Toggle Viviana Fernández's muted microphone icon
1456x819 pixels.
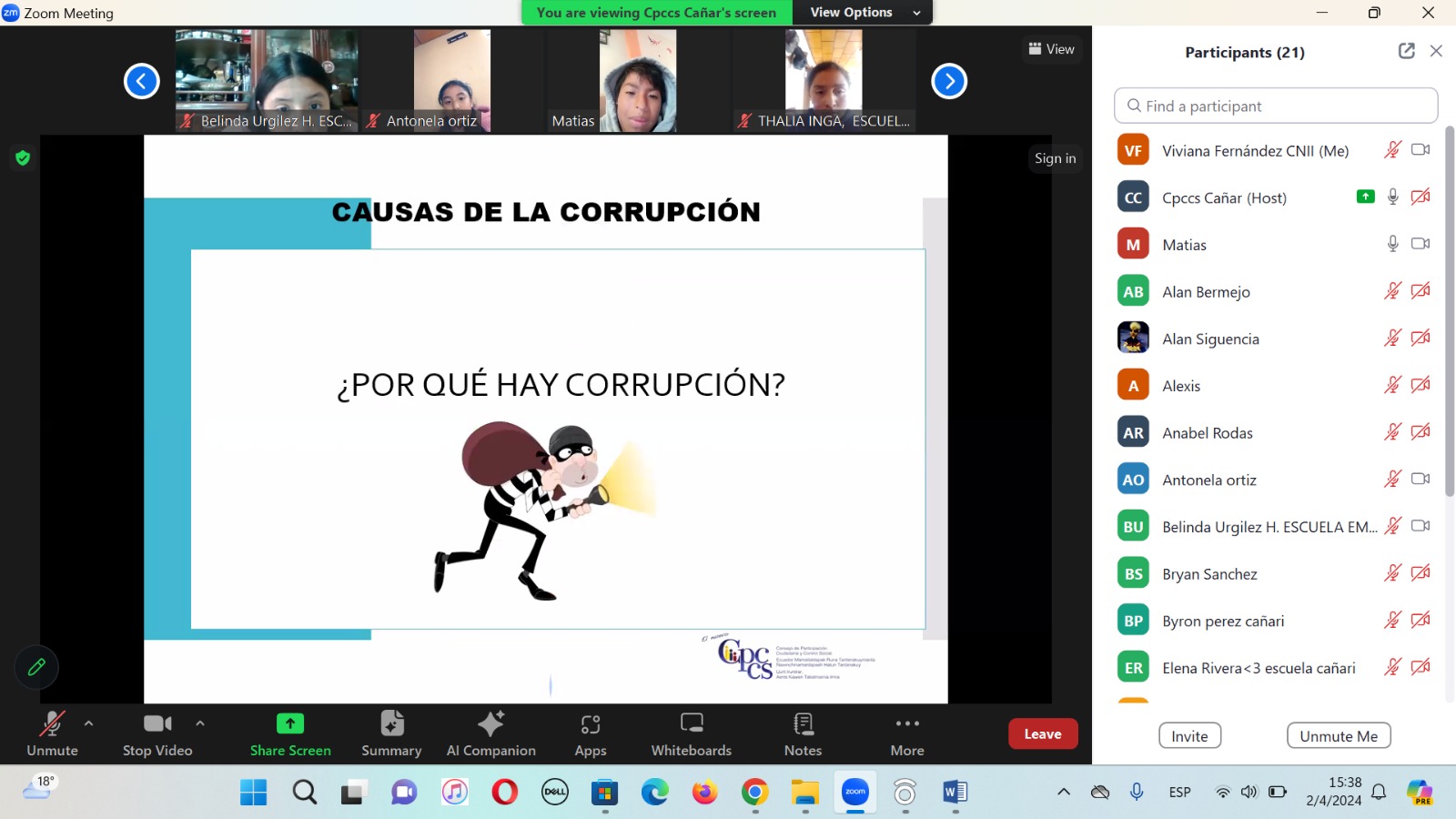[x=1392, y=150]
